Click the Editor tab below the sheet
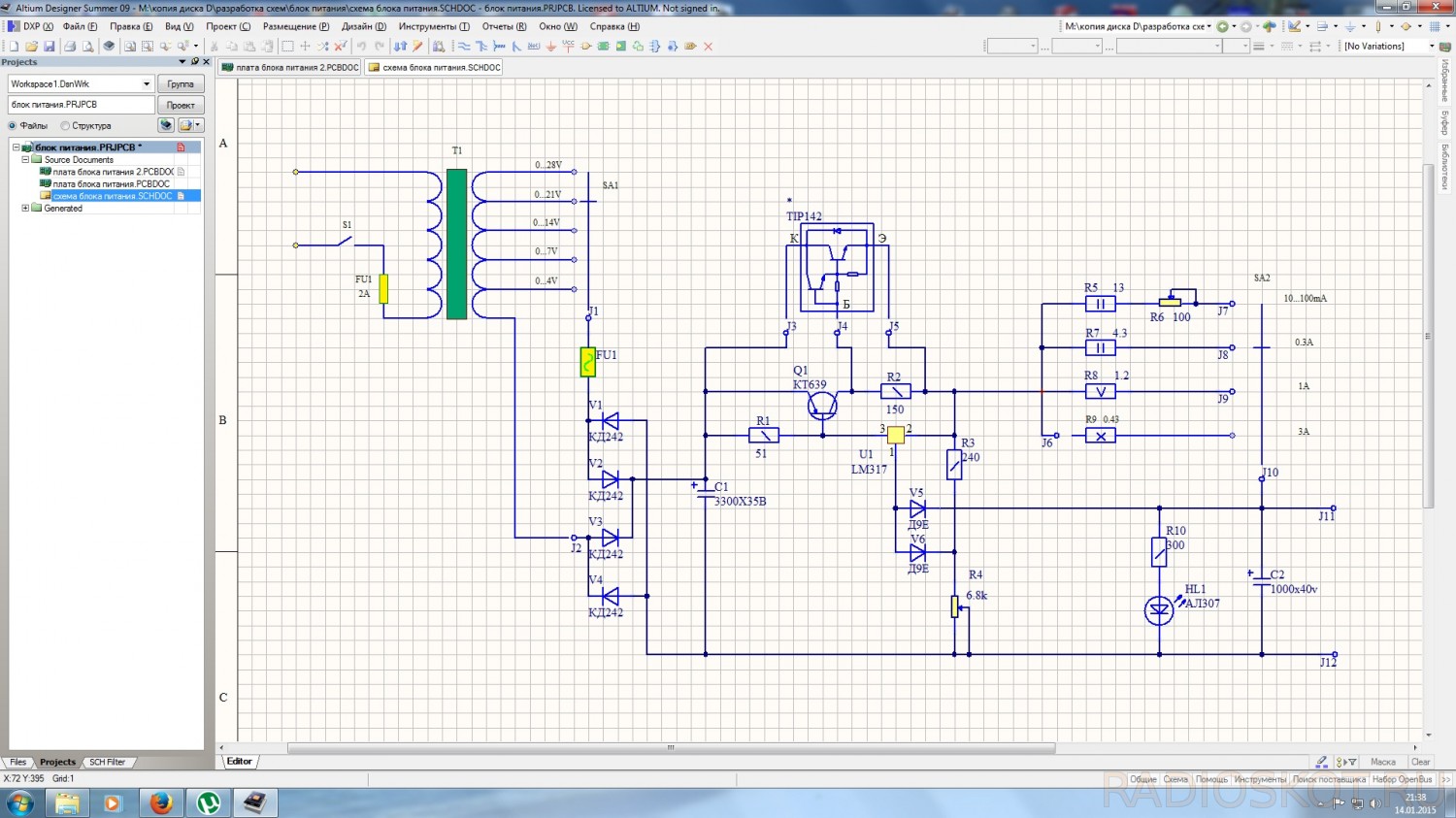Image resolution: width=1456 pixels, height=818 pixels. [240, 762]
